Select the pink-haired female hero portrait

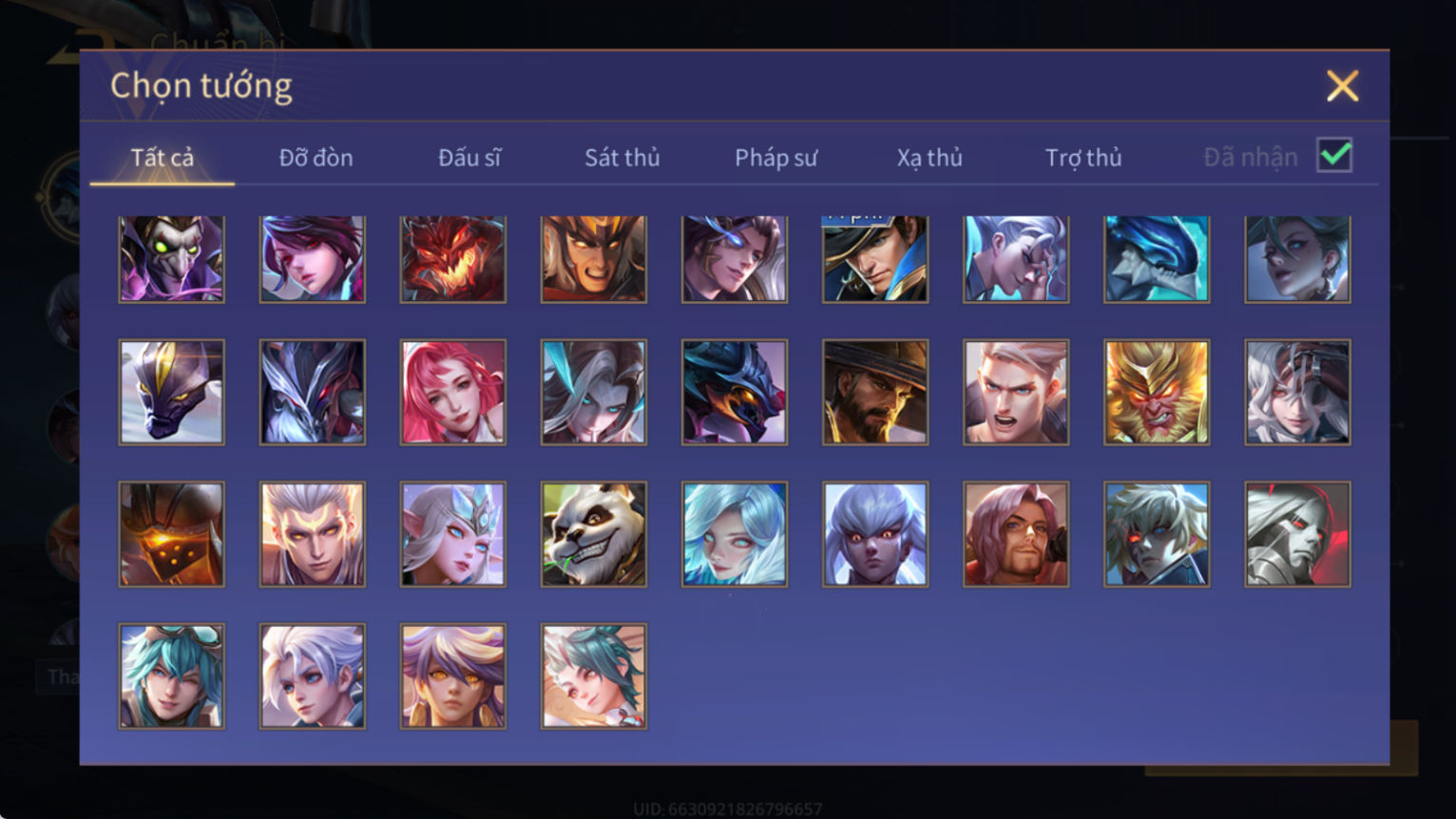[x=453, y=392]
